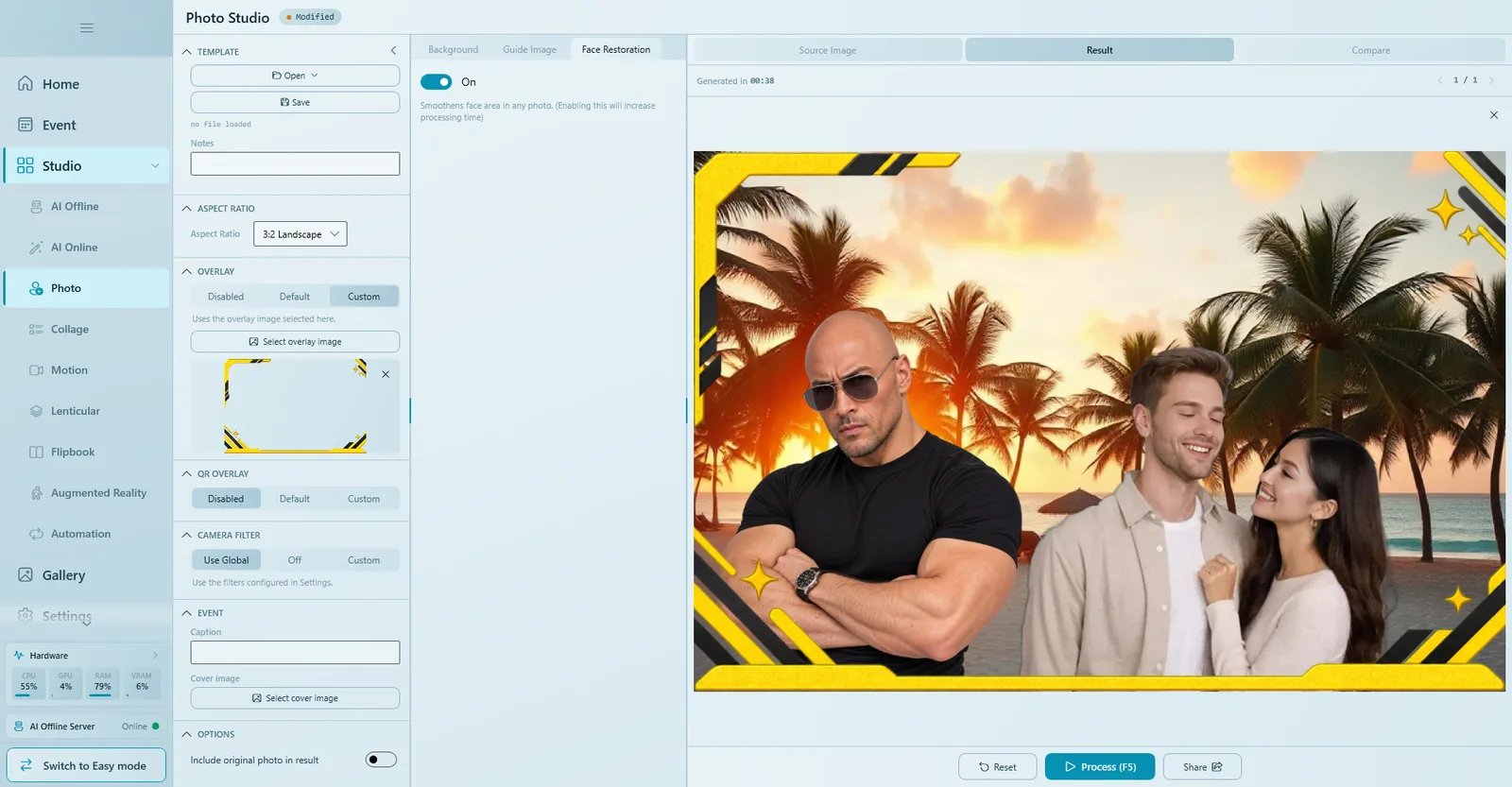Image resolution: width=1512 pixels, height=787 pixels.
Task: Open the template Open dropdown
Action: 295,76
